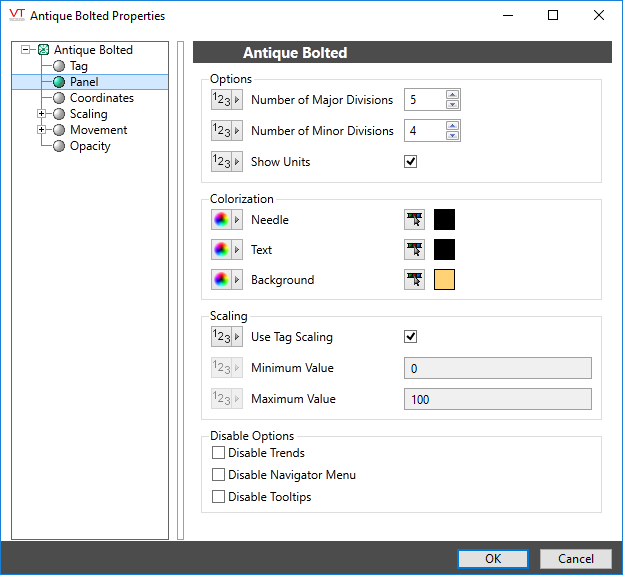Expand the Movement tree node
Viewport: 623px width, 575px height.
coord(42,130)
